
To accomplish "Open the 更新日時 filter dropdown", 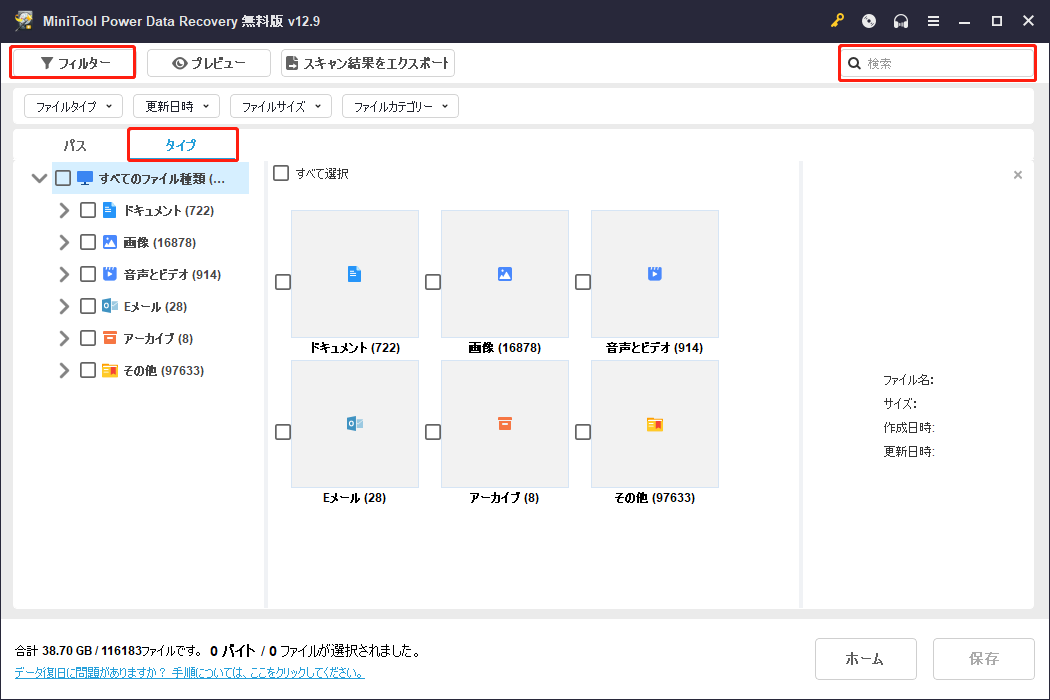I will pos(177,106).
